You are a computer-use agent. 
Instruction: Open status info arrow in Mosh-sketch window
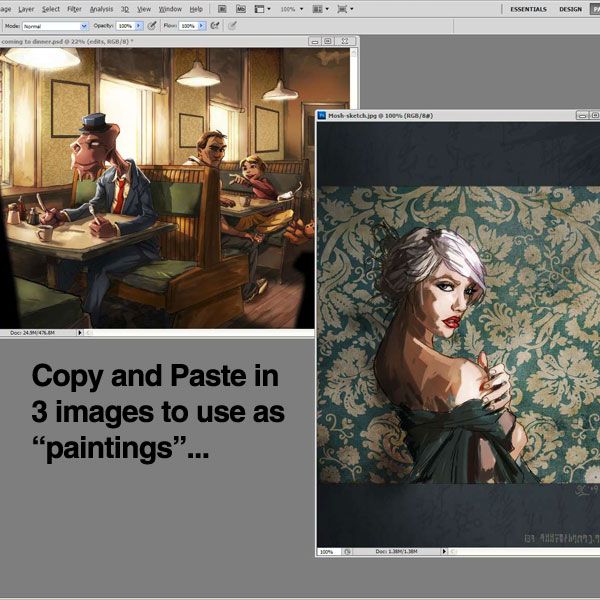(x=444, y=551)
